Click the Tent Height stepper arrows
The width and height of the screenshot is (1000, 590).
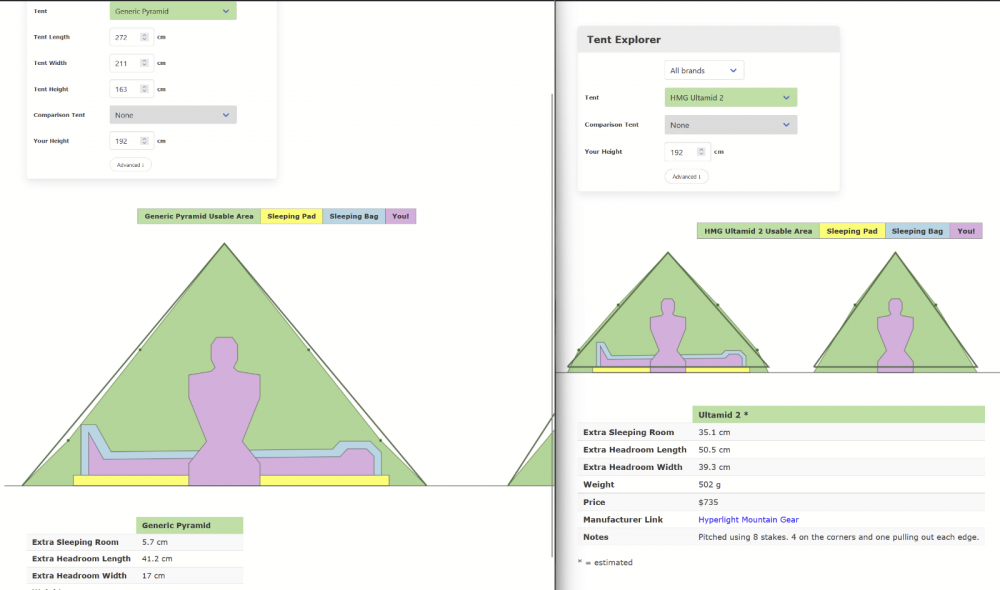tap(145, 89)
